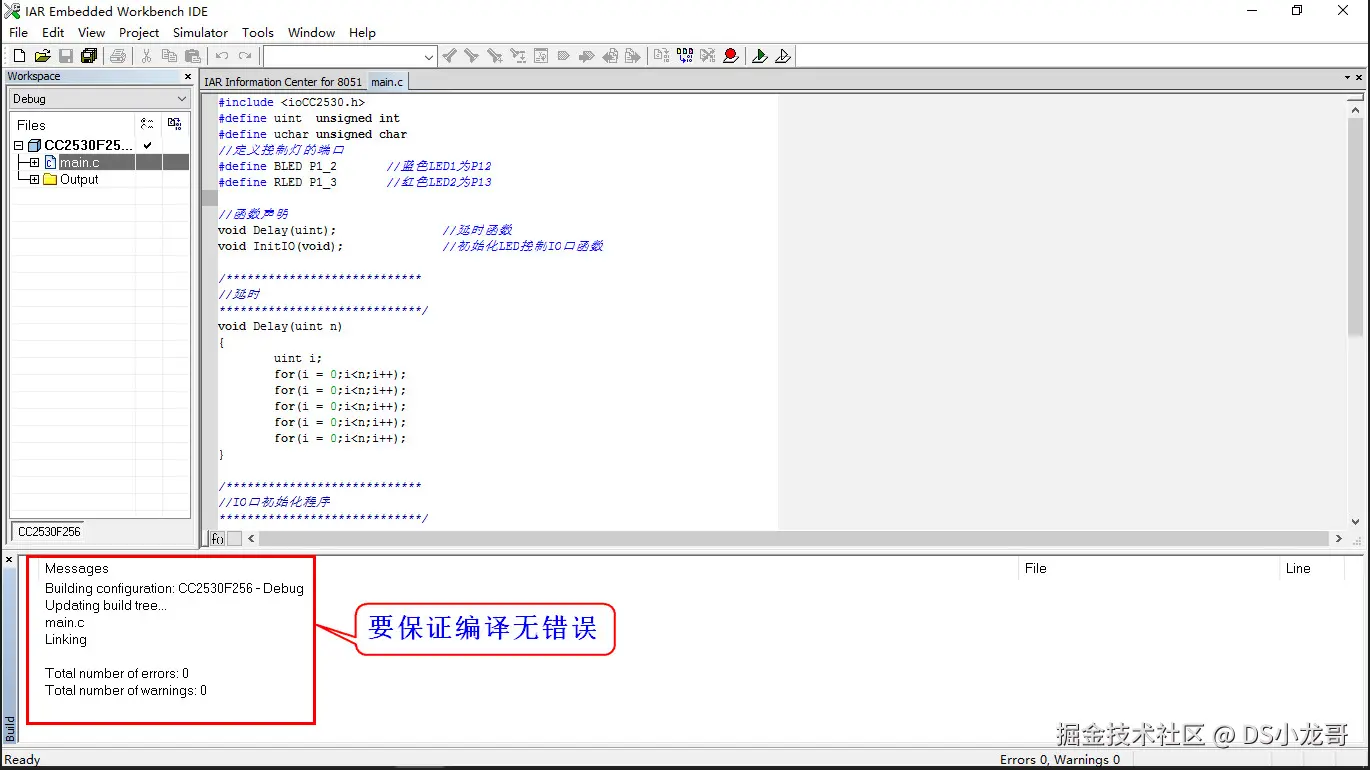
Task: Click the Paste clipboard icon
Action: click(193, 56)
